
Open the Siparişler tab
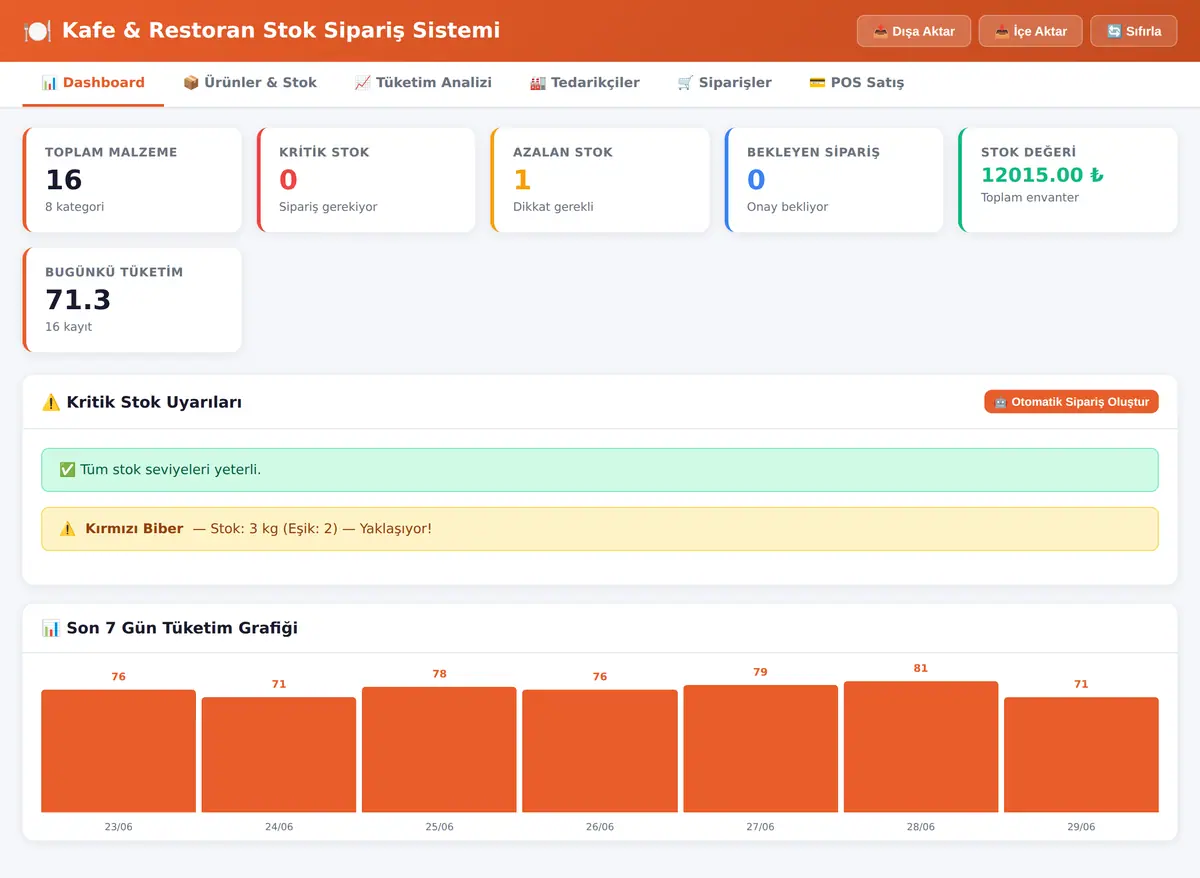point(725,83)
